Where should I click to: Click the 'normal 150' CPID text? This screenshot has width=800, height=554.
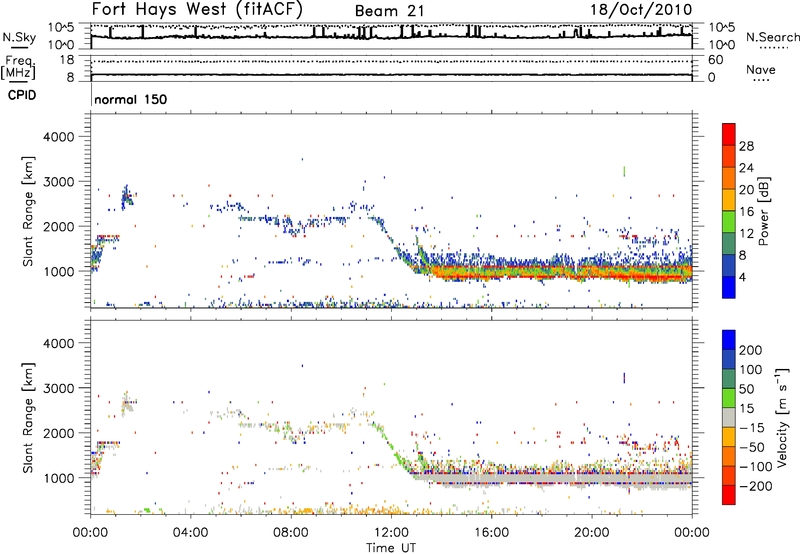point(131,99)
